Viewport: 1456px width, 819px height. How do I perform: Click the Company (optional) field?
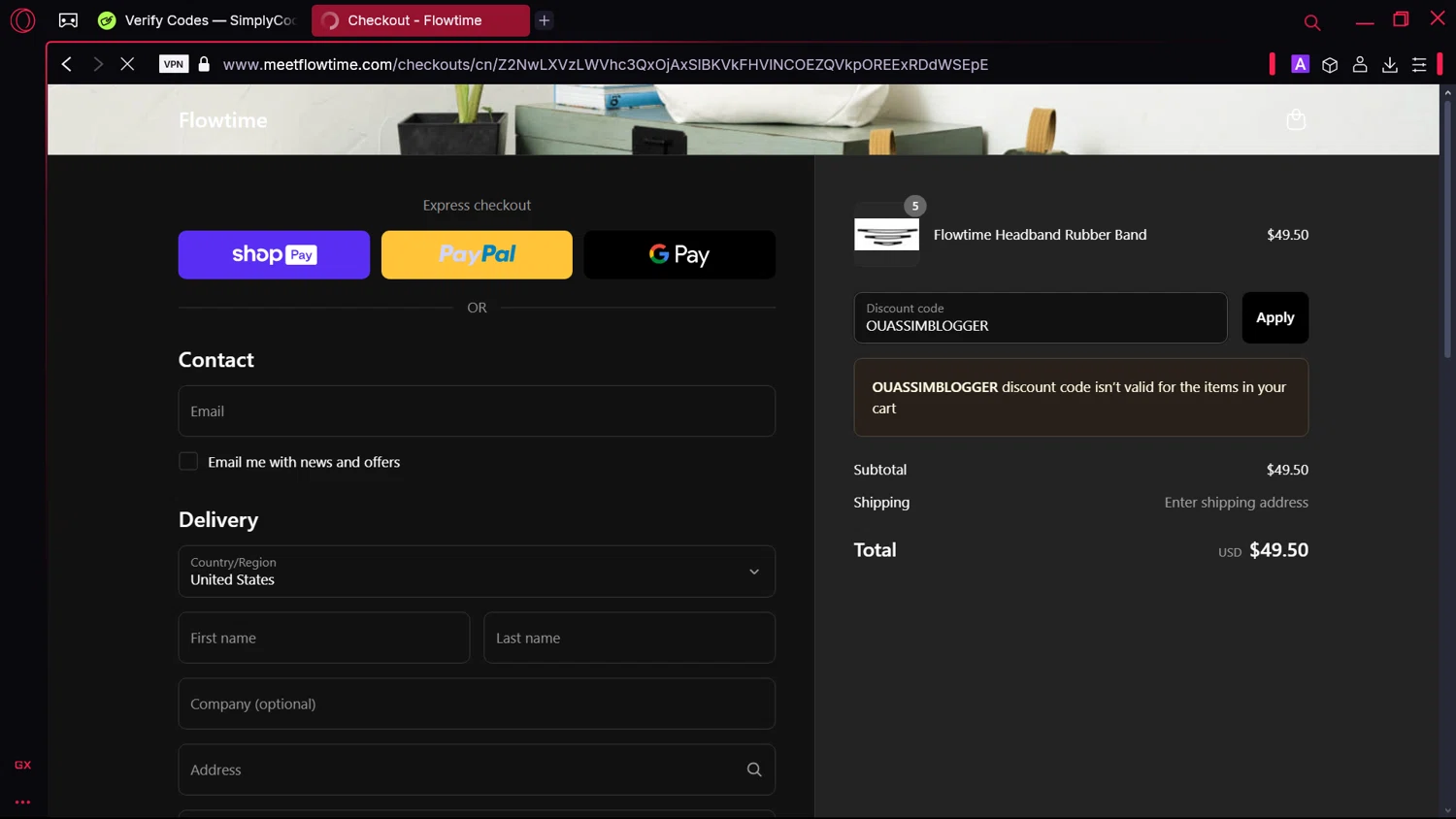477,704
